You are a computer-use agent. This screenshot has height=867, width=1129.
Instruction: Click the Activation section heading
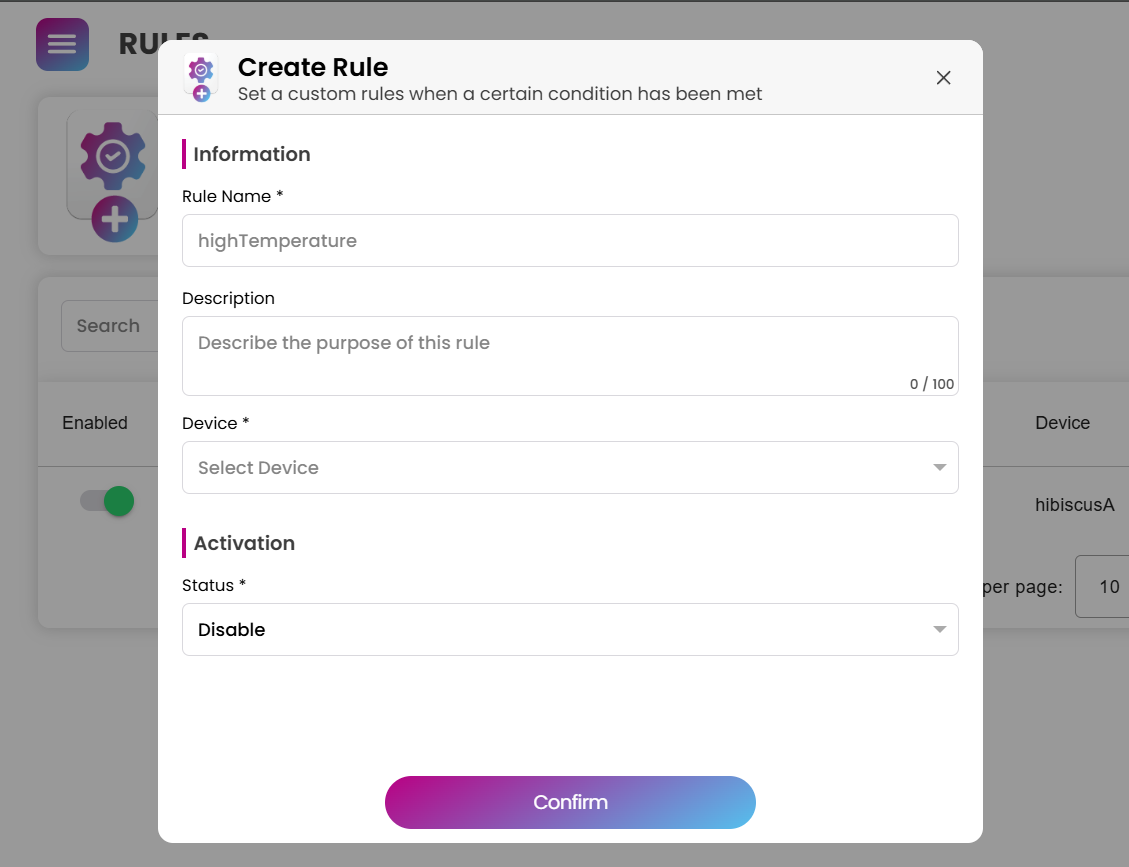[244, 543]
